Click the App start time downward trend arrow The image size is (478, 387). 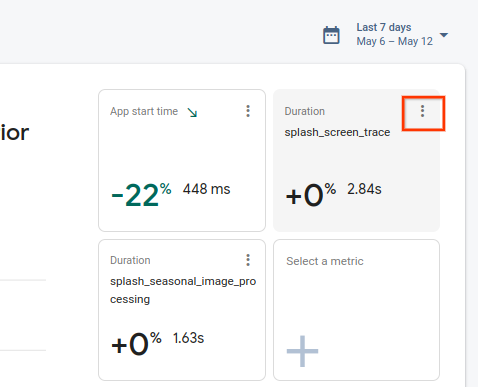pyautogui.click(x=192, y=112)
